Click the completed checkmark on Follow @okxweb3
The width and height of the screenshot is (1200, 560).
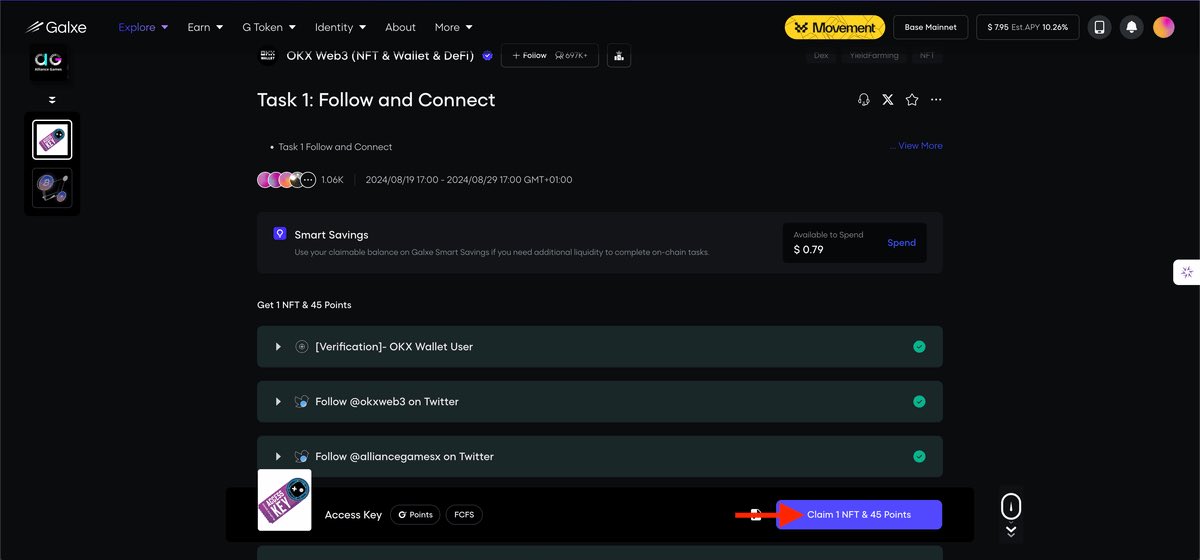click(919, 401)
